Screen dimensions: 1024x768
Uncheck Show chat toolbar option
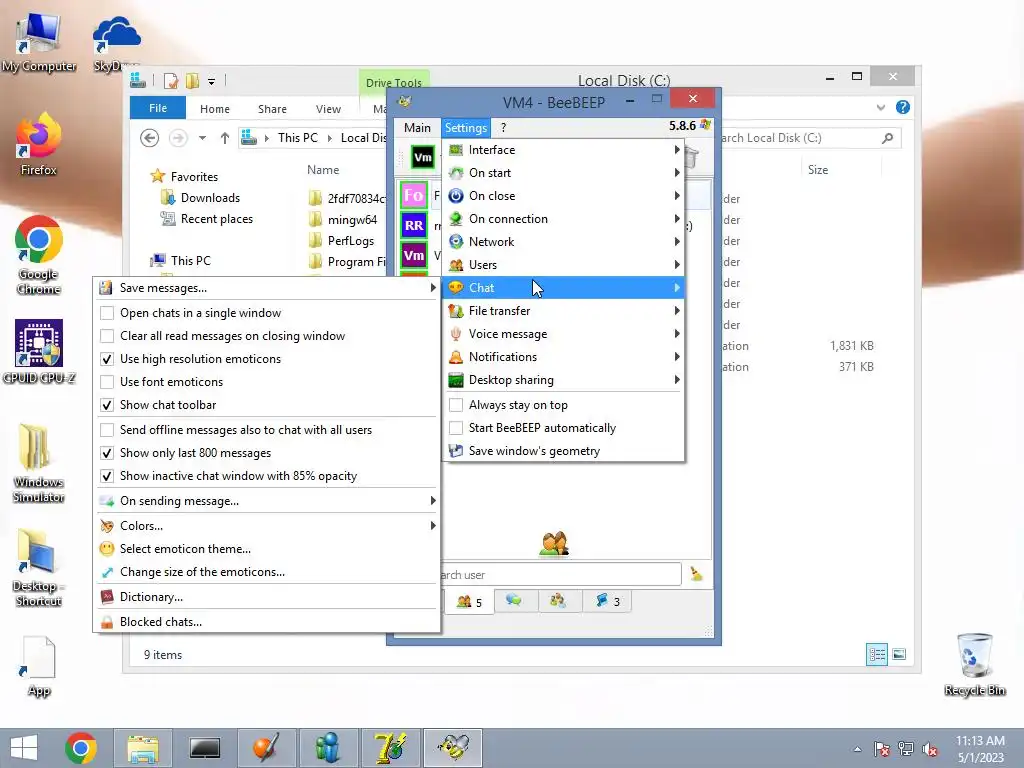pyautogui.click(x=107, y=405)
